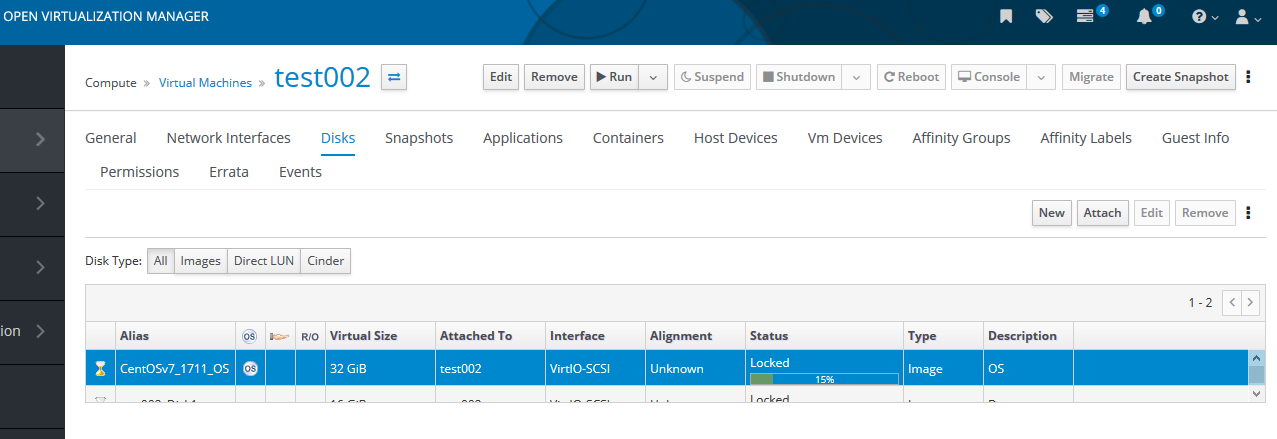
Task: Click the Attach disk button
Action: pos(1102,213)
